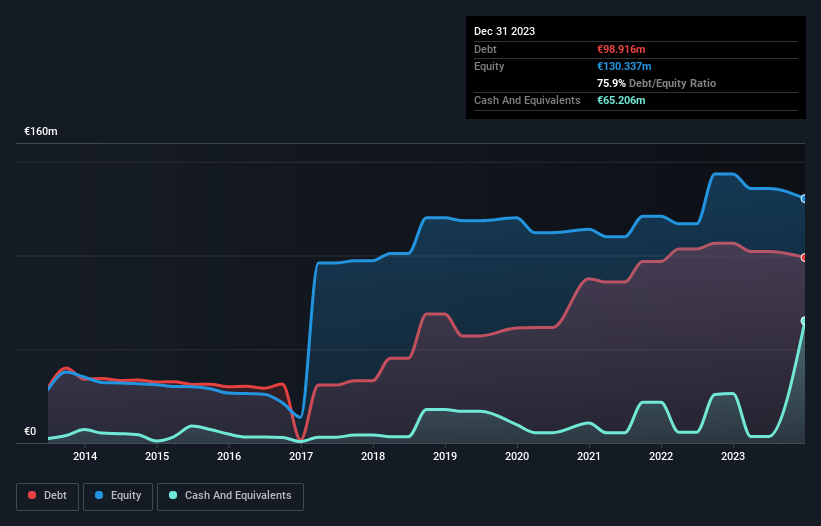Click the €0 y-axis label

30,431
